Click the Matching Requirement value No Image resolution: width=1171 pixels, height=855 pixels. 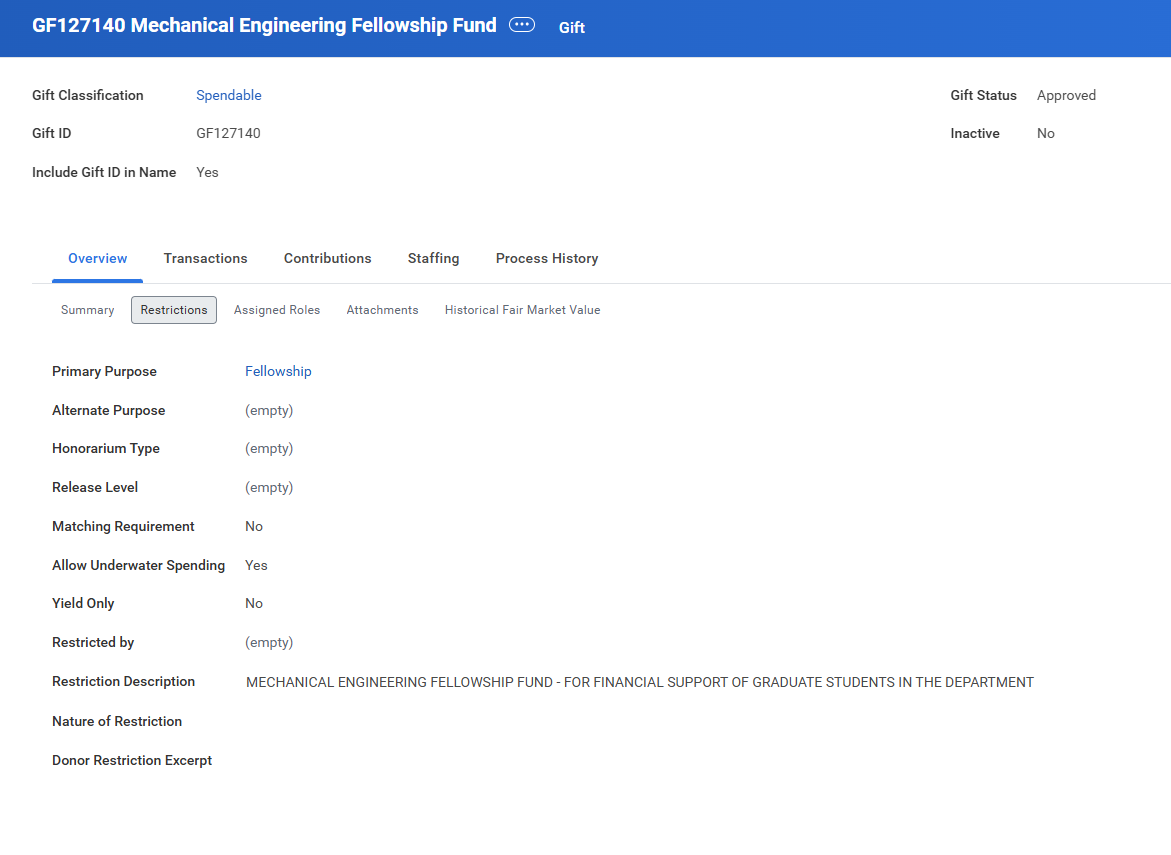254,526
